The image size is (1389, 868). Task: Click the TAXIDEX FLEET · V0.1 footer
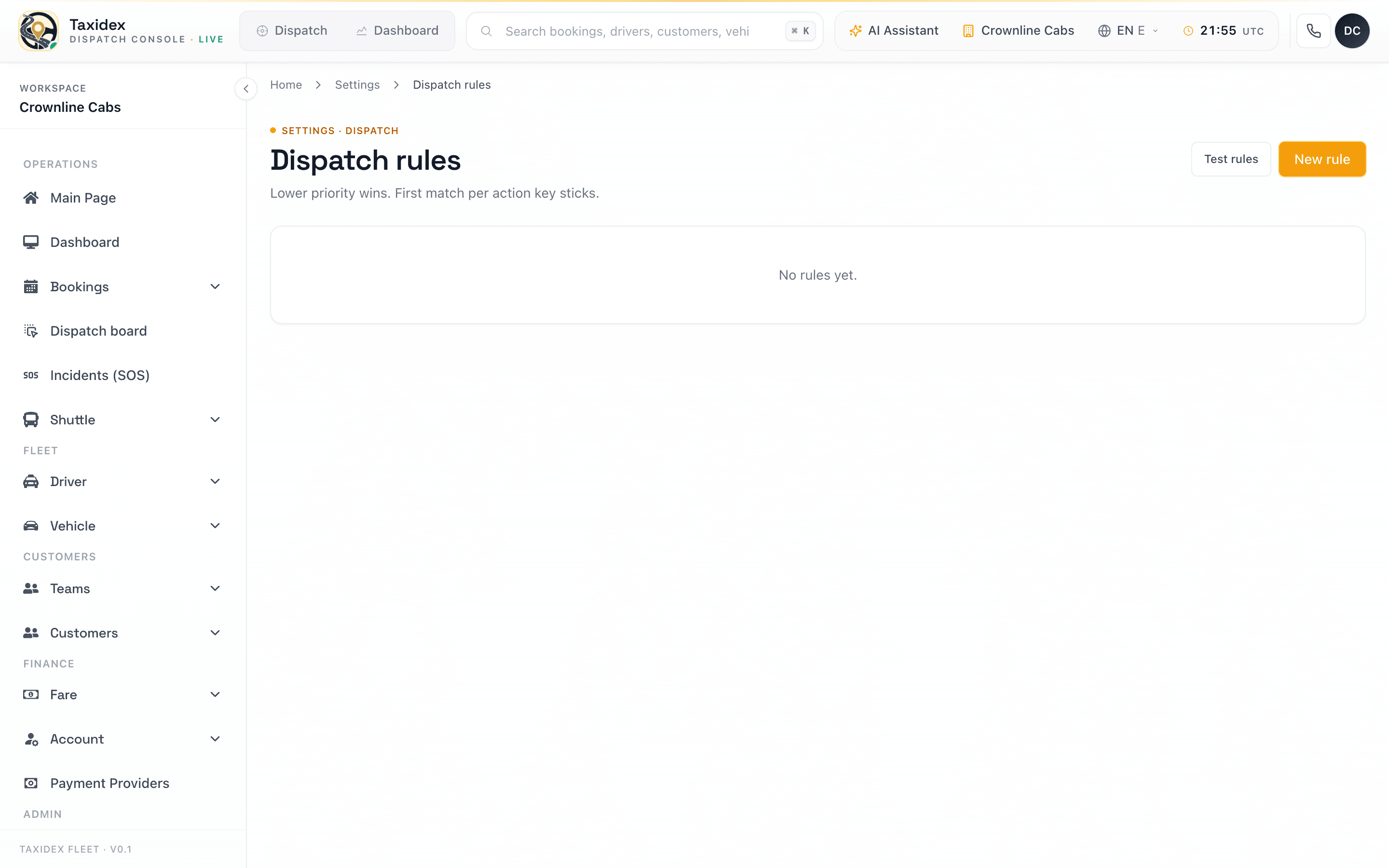point(76,849)
